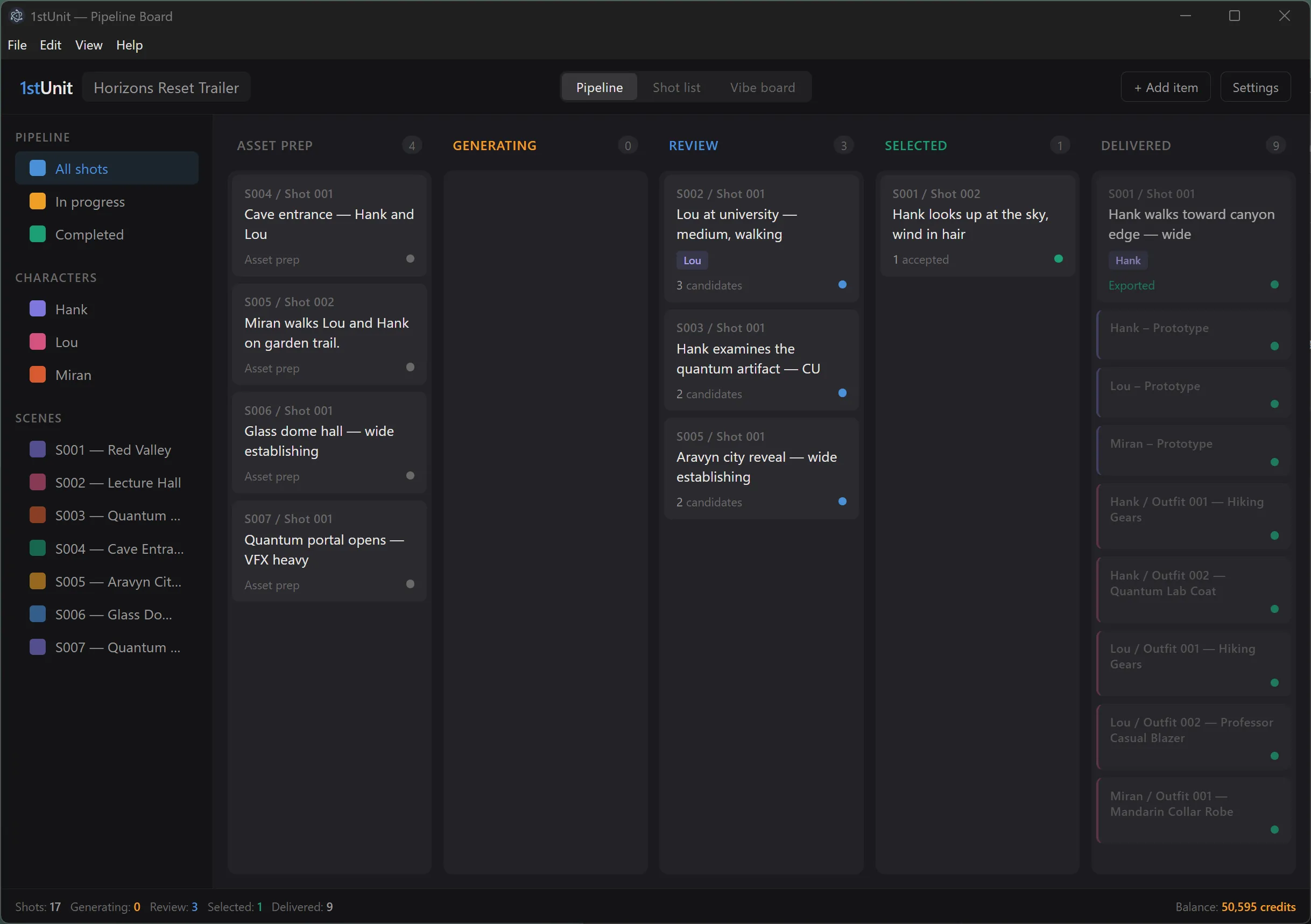Click the Hank tag on S001 Shot 001
This screenshot has width=1311, height=924.
tap(1127, 260)
